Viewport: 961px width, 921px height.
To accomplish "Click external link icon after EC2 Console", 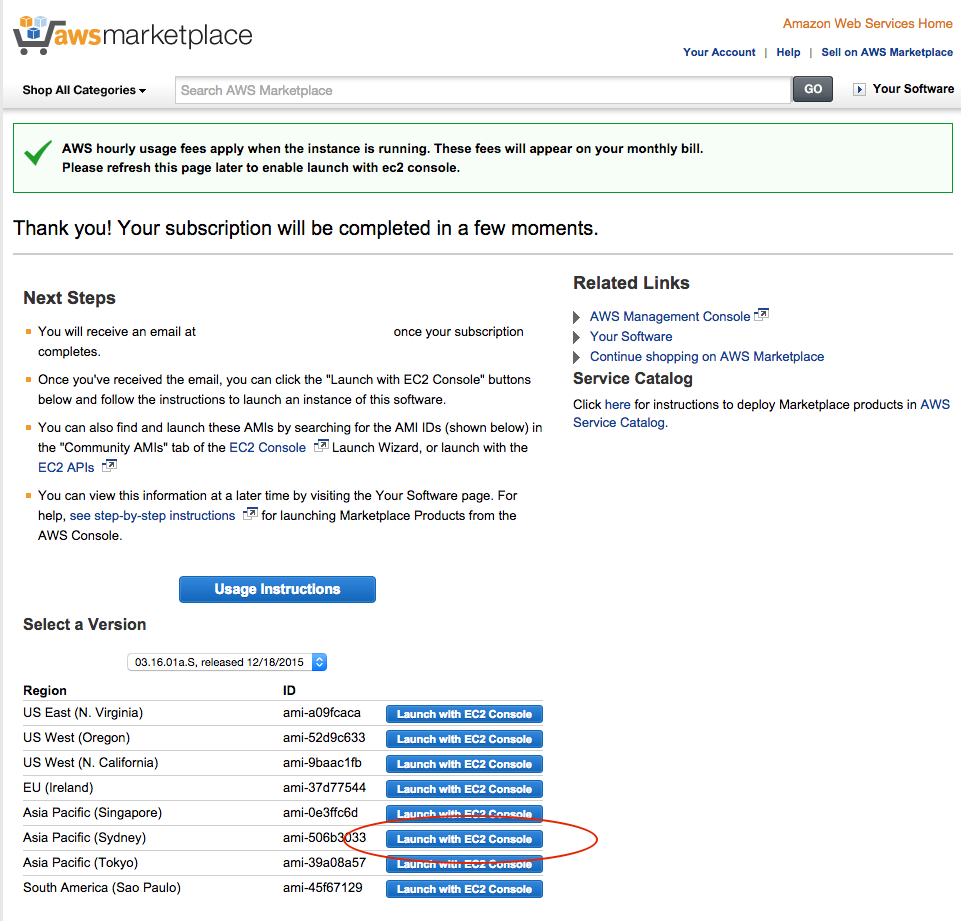I will coord(321,446).
